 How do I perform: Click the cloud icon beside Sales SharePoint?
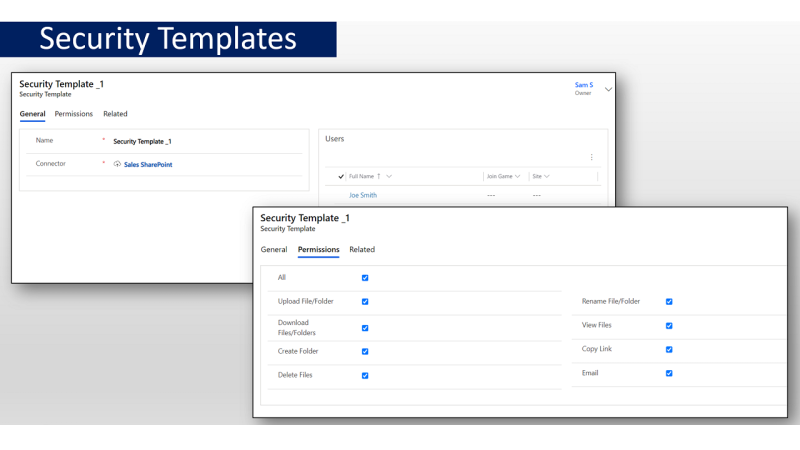117,164
